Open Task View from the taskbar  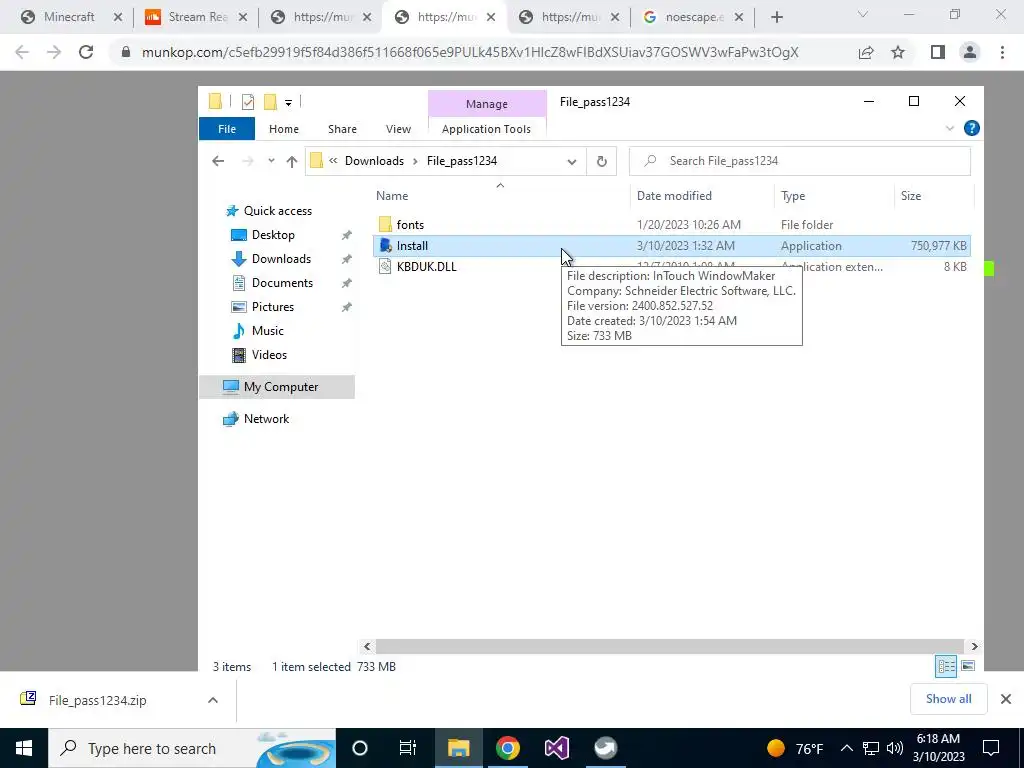point(408,748)
